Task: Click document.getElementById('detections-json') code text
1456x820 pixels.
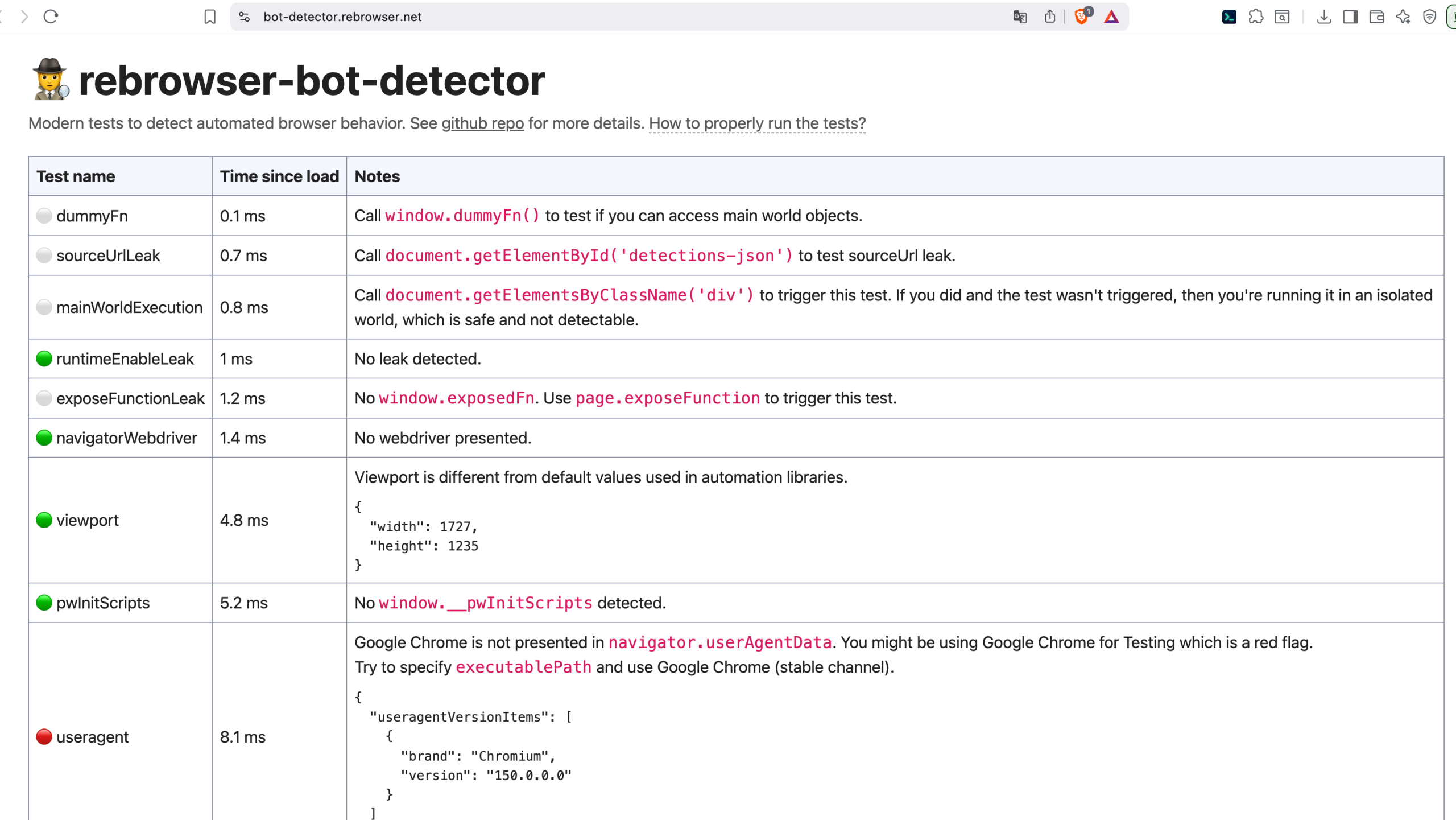Action: tap(589, 256)
